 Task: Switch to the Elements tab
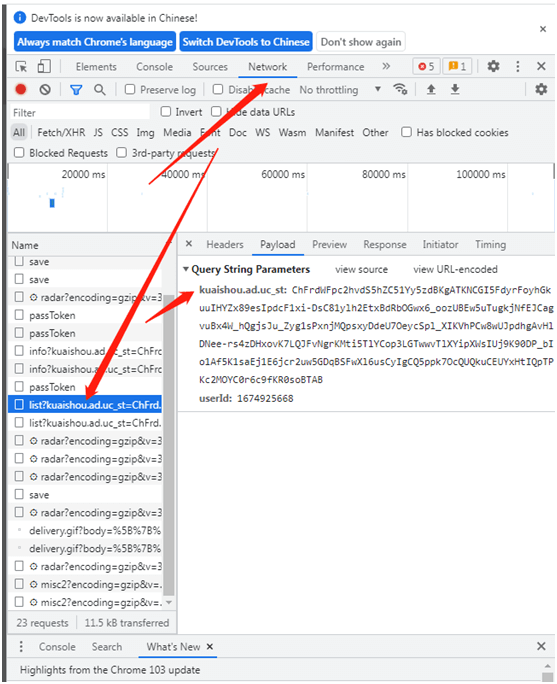tap(96, 67)
